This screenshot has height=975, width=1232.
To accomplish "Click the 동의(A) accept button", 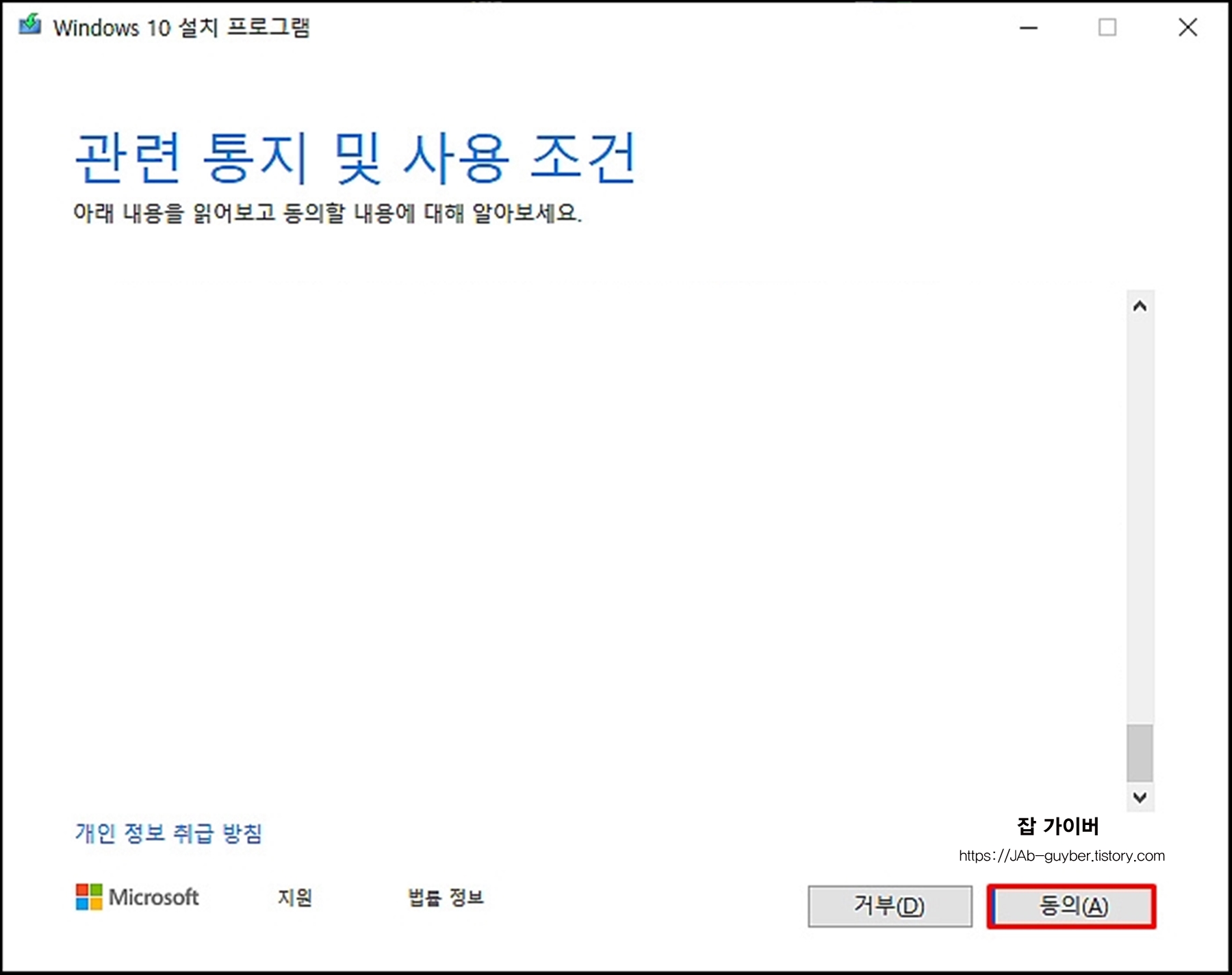I will tap(1072, 907).
